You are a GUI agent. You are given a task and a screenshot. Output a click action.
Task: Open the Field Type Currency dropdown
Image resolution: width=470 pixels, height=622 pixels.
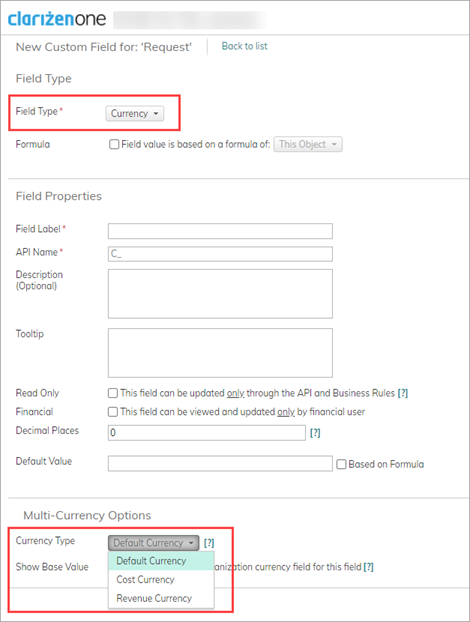(x=135, y=113)
